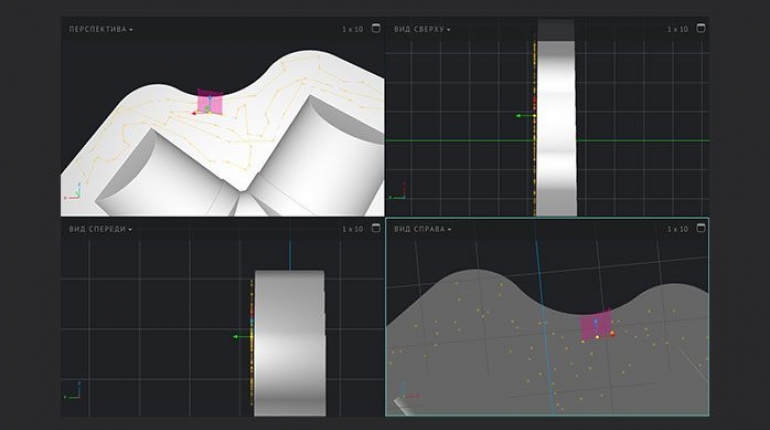The image size is (770, 430).
Task: Click the 1 x 10 grid scale in front view
Action: click(x=352, y=229)
